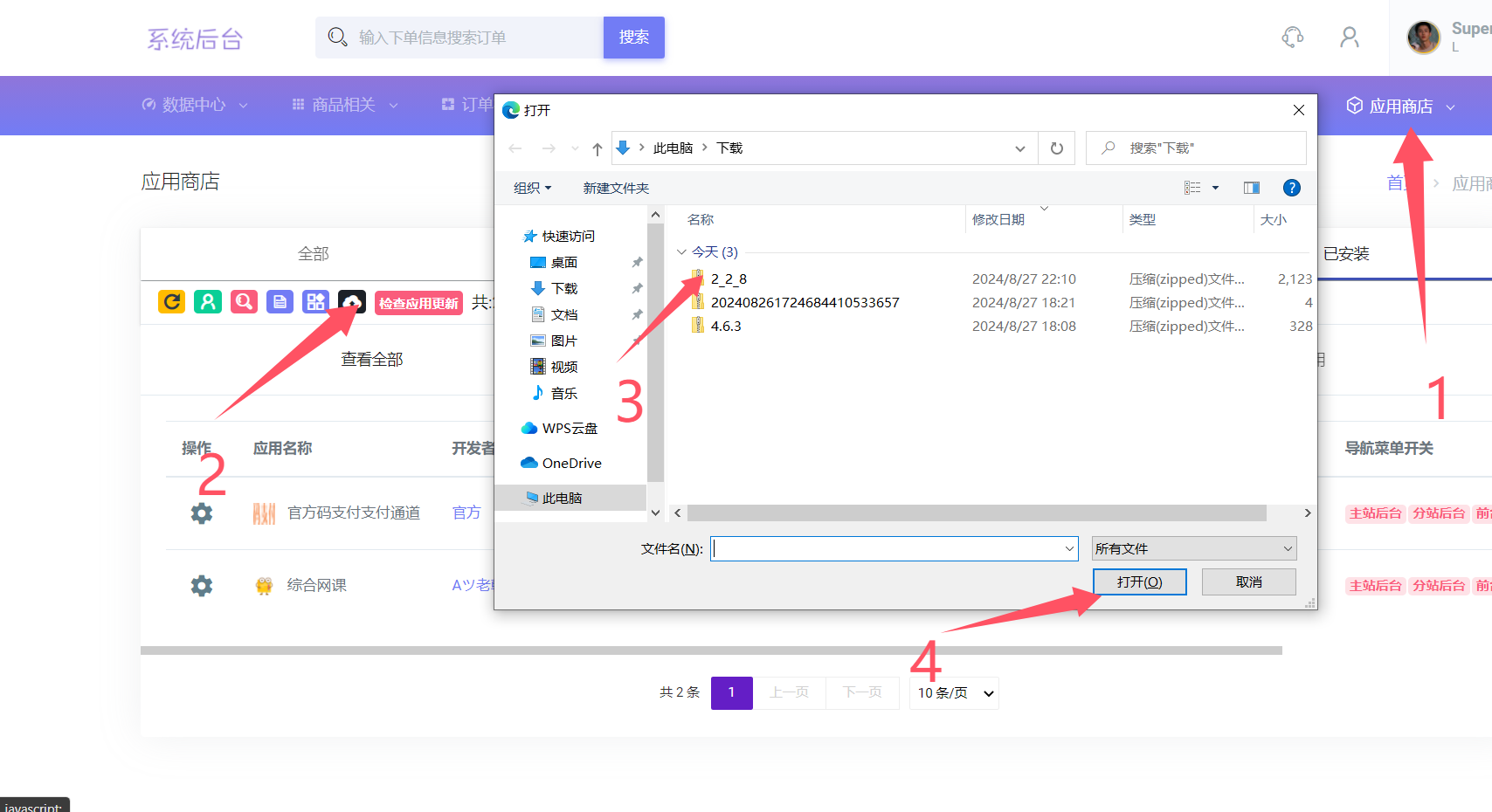Click the yellow refresh icon
This screenshot has height=812, width=1492.
point(171,302)
